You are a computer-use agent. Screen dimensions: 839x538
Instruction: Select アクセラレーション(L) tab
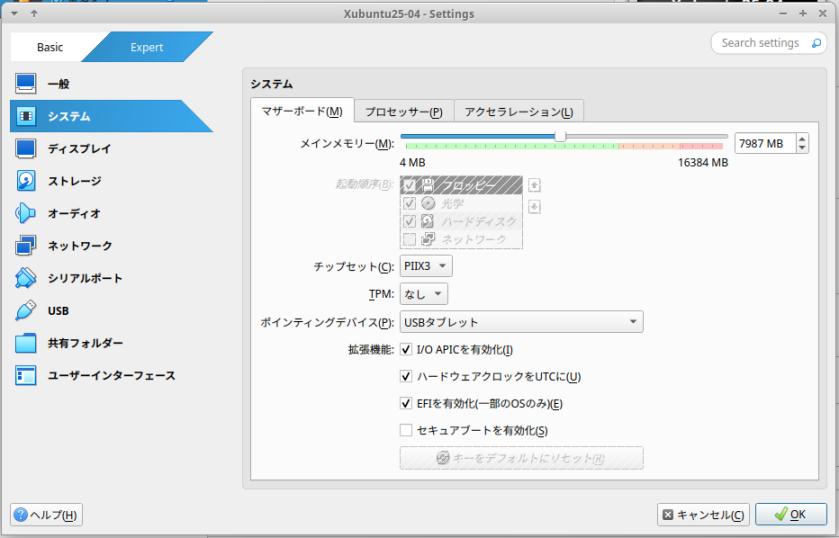tap(518, 111)
